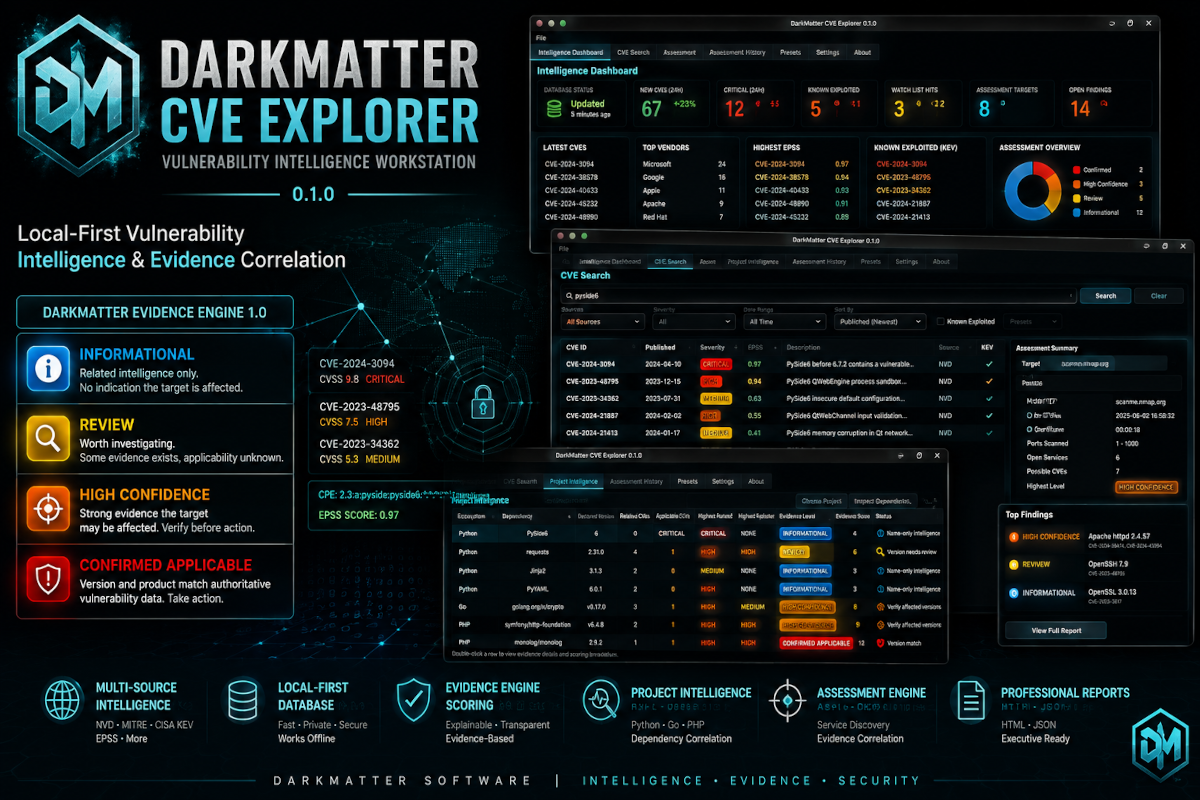Click yellow Review swatch in Assessment Overview legend

click(1076, 198)
